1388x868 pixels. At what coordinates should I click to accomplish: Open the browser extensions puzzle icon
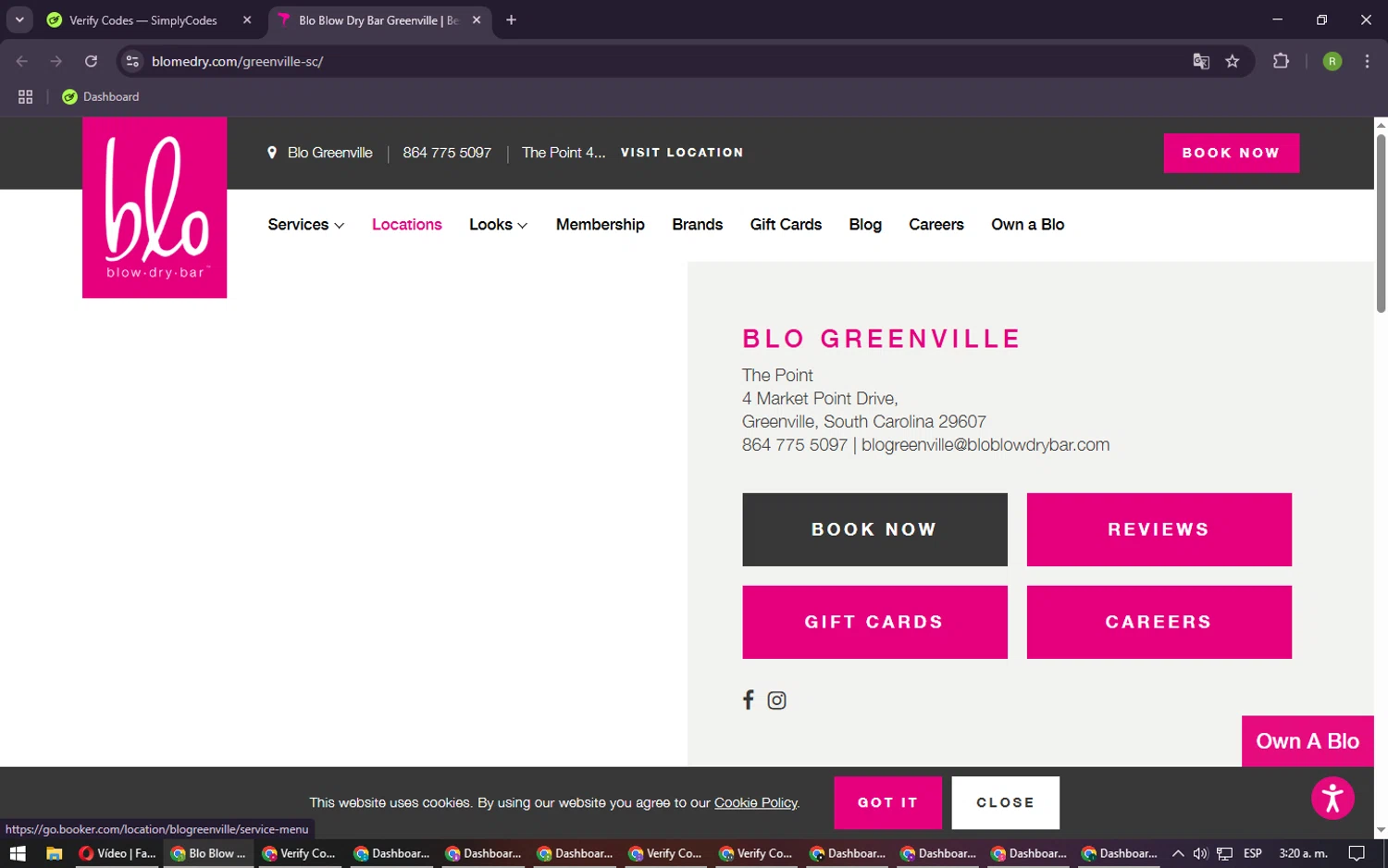coord(1281,61)
